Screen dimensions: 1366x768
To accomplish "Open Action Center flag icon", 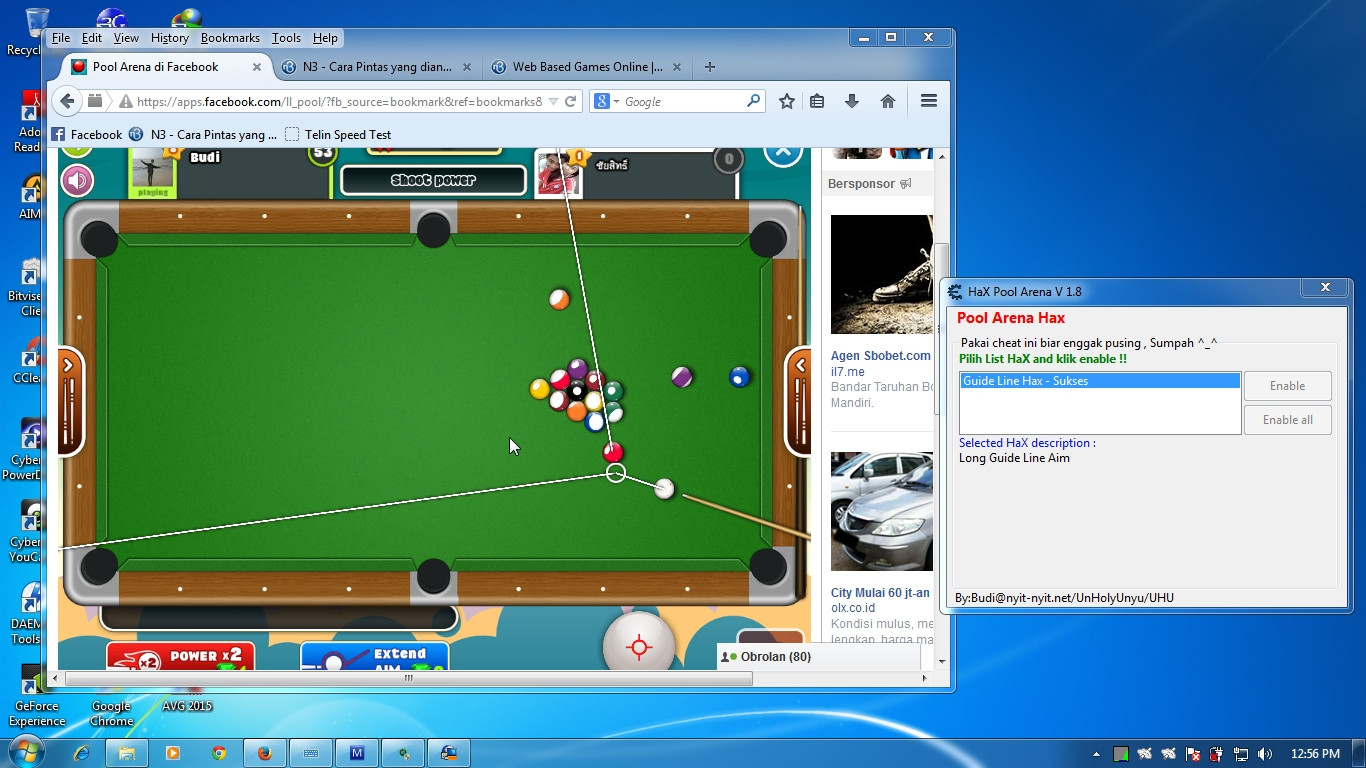I will (1193, 754).
